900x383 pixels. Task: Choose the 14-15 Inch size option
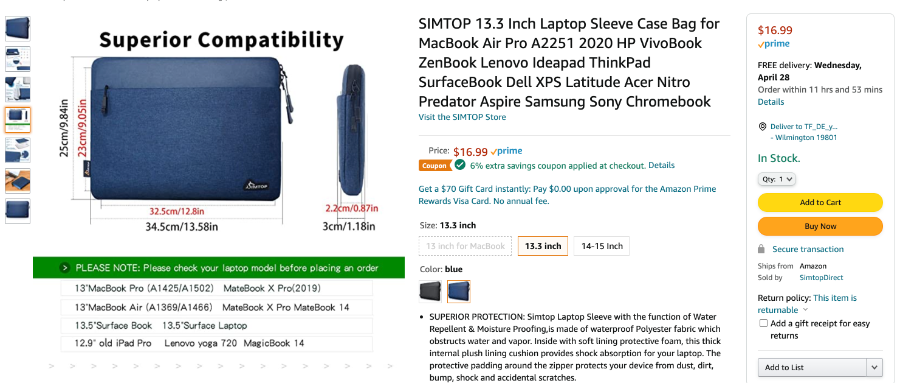tap(602, 246)
